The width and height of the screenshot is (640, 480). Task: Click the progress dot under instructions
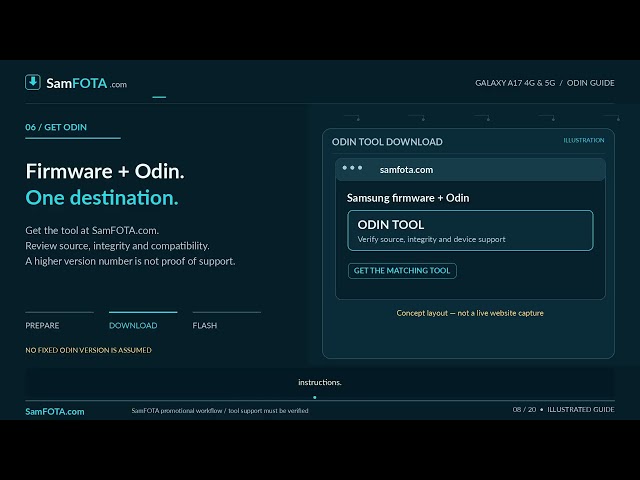pyautogui.click(x=315, y=397)
